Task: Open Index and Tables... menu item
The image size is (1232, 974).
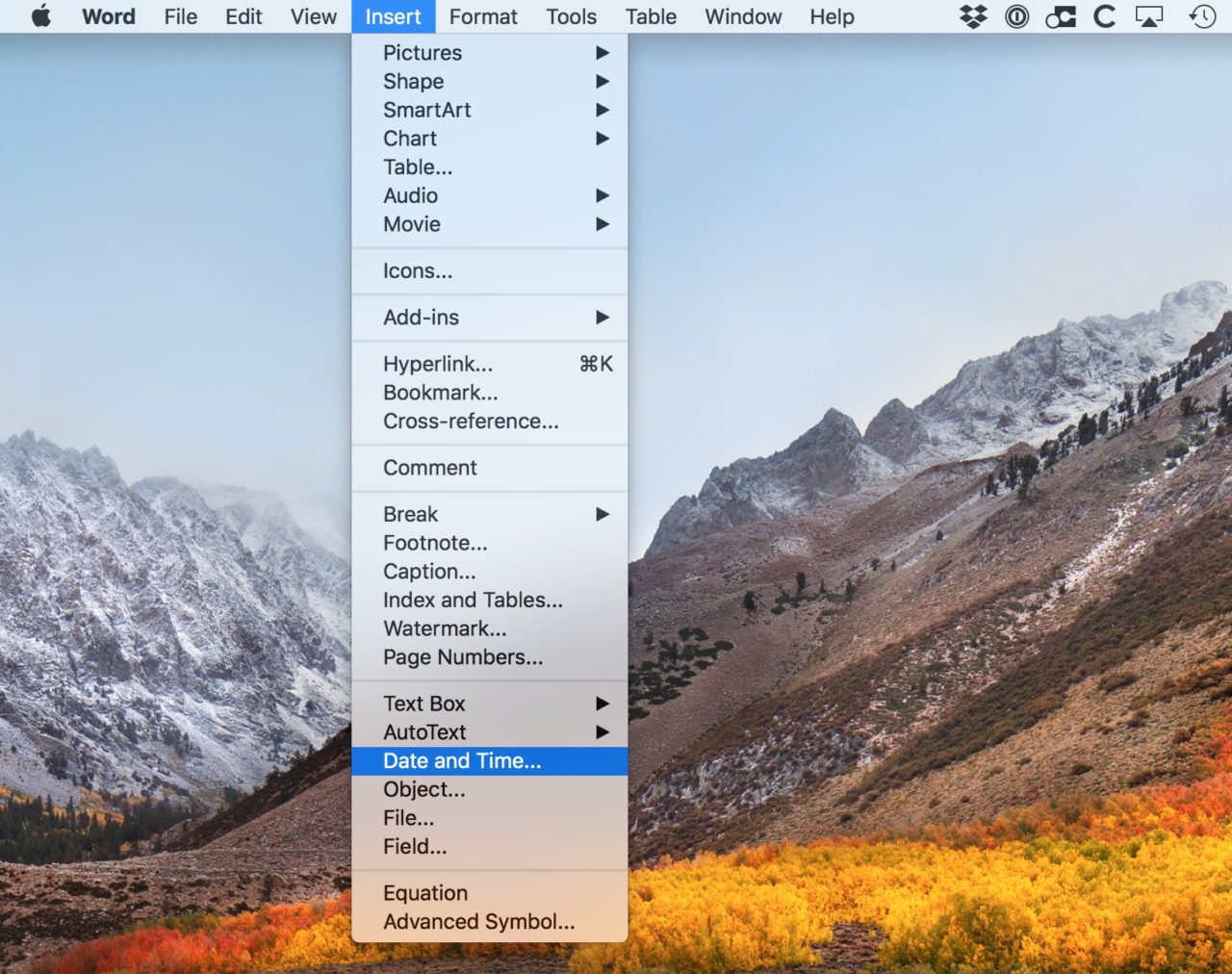Action: 490,601
